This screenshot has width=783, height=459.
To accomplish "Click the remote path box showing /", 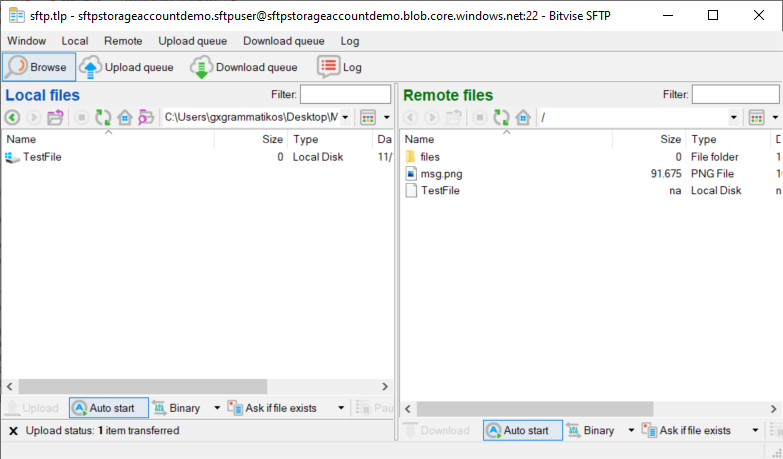I will pos(633,118).
